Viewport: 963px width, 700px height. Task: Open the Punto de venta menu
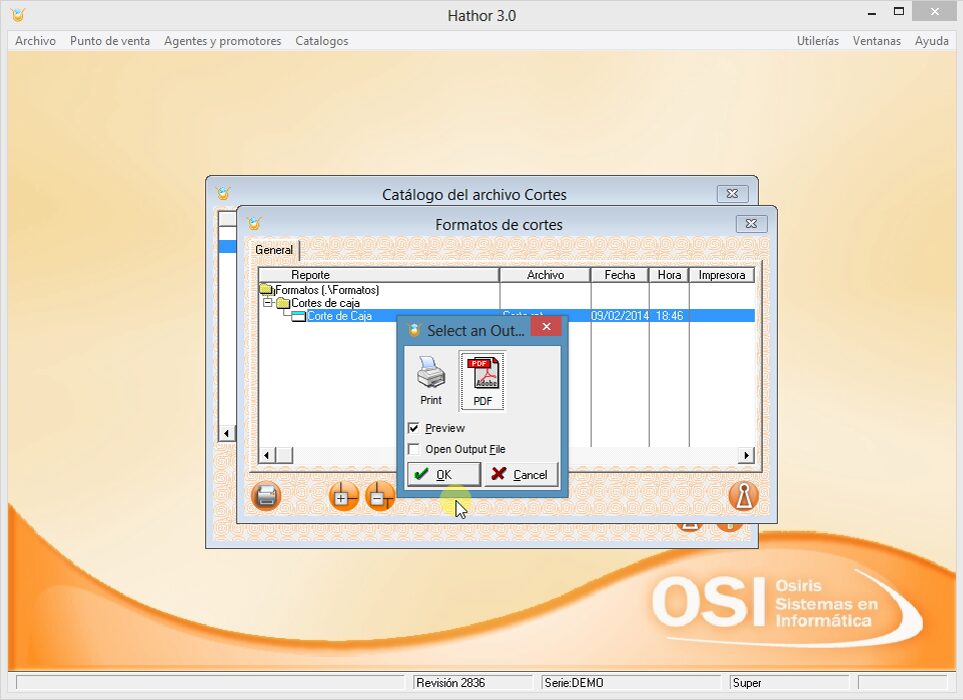(110, 41)
